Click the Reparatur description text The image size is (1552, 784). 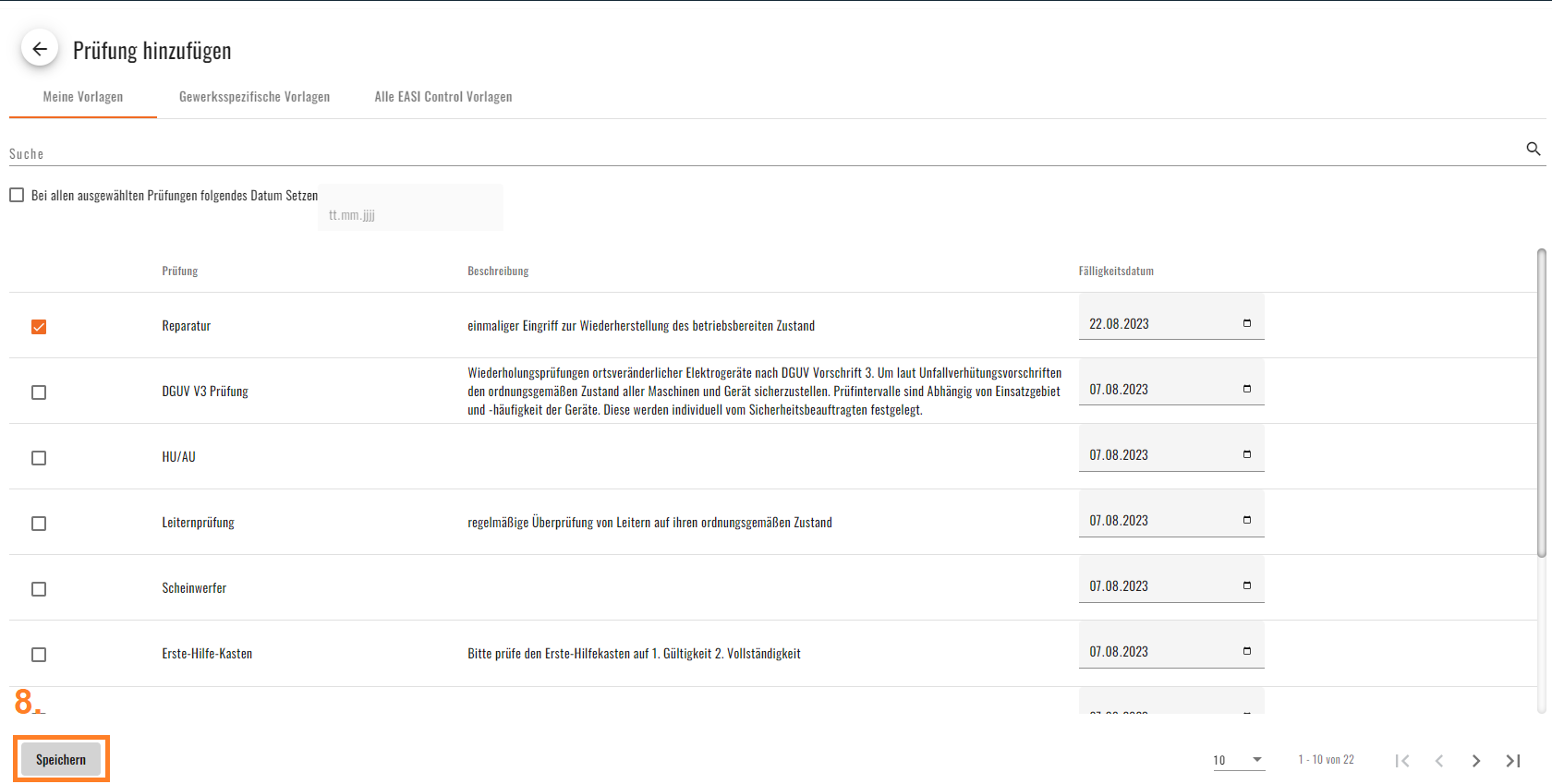click(x=641, y=326)
